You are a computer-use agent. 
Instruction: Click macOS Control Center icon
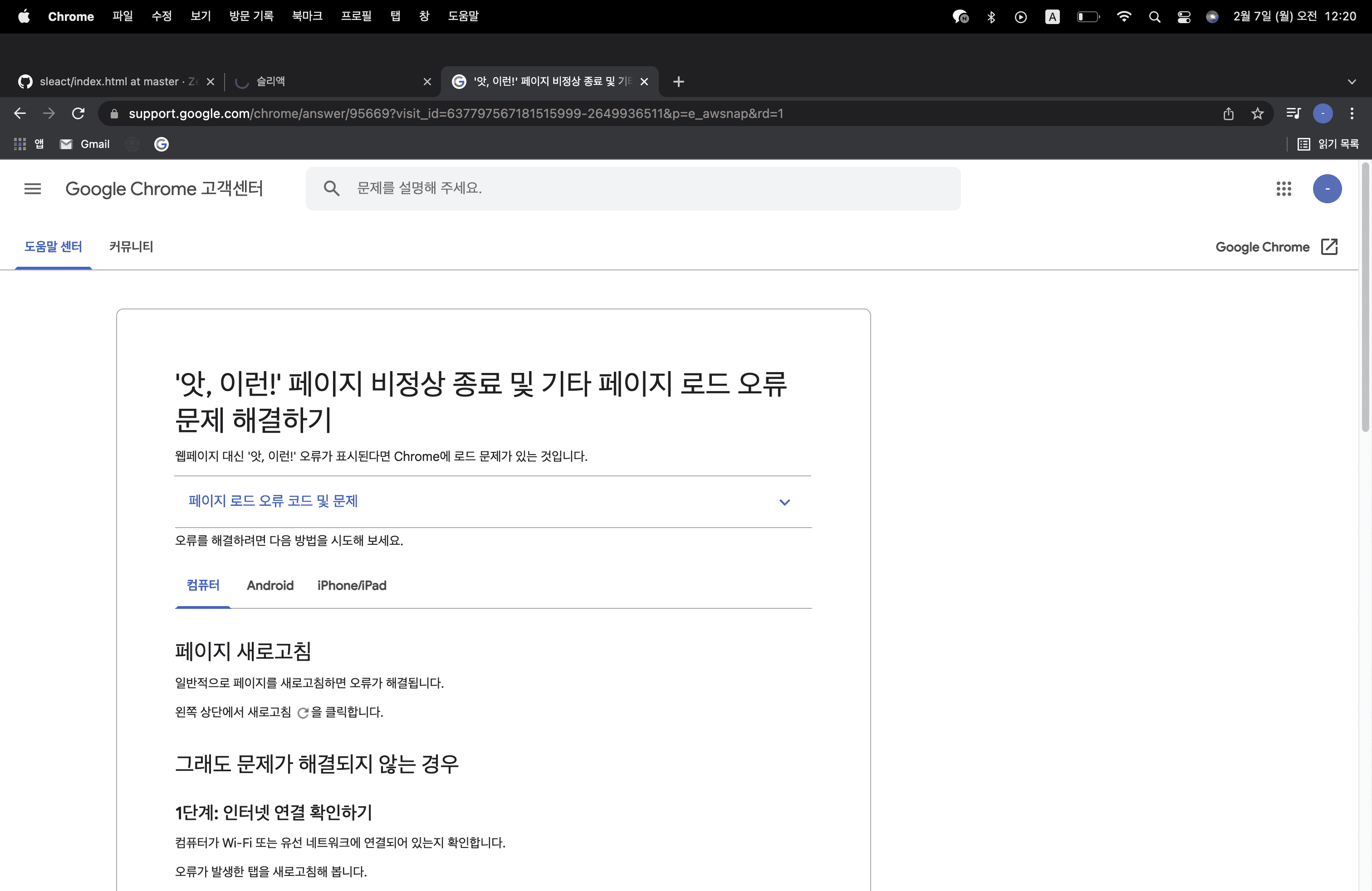pos(1184,17)
